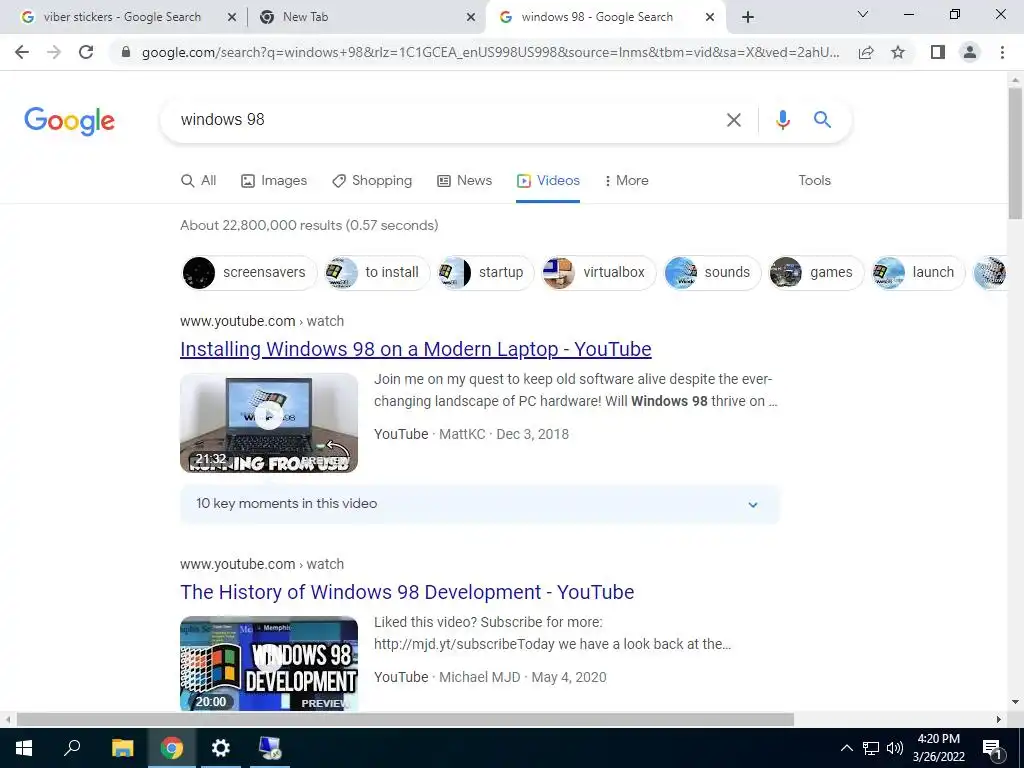Close the windows 98 search tab
Image resolution: width=1024 pixels, height=768 pixels.
point(710,18)
